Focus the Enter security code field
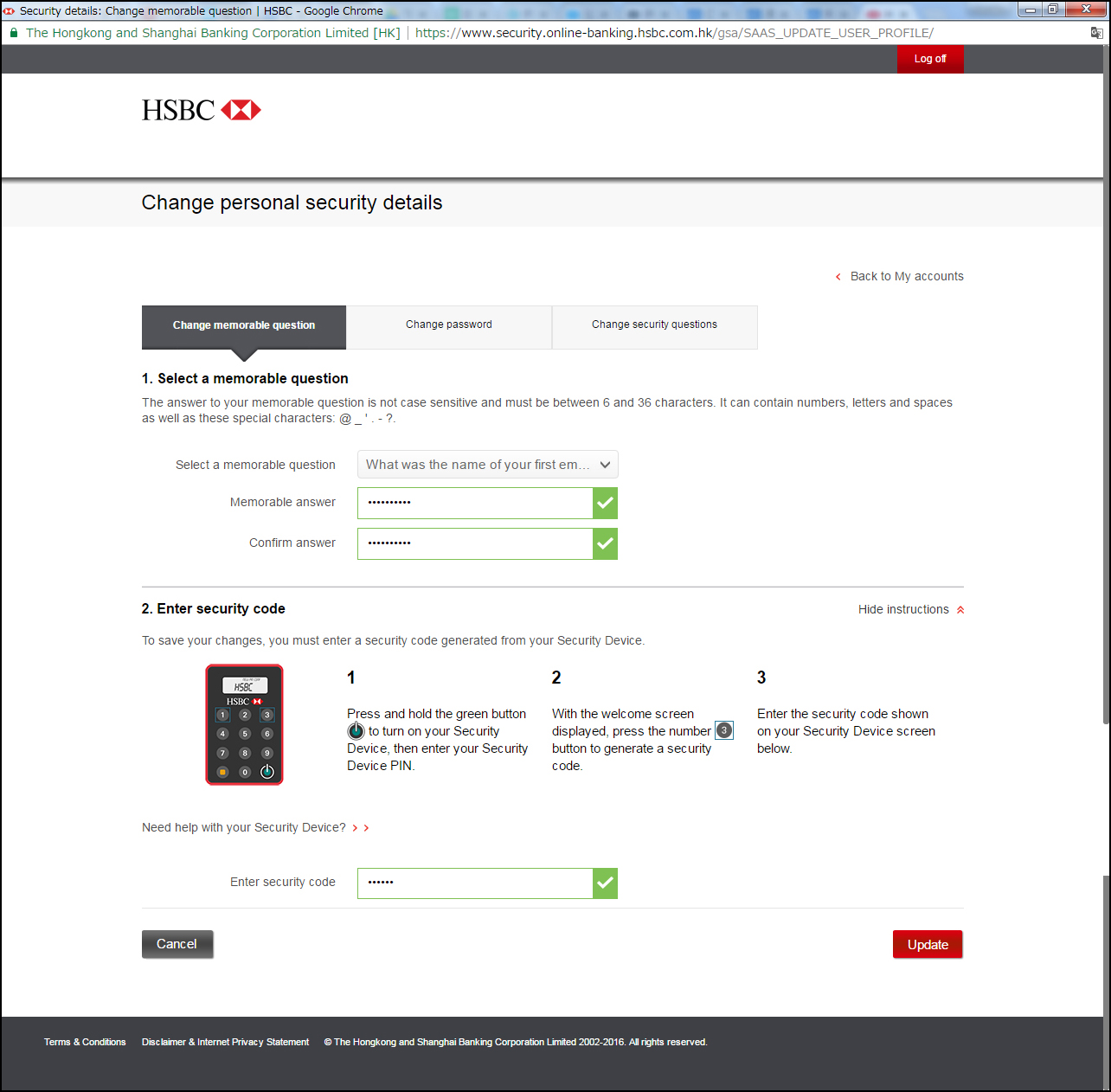1111x1092 pixels. click(475, 883)
